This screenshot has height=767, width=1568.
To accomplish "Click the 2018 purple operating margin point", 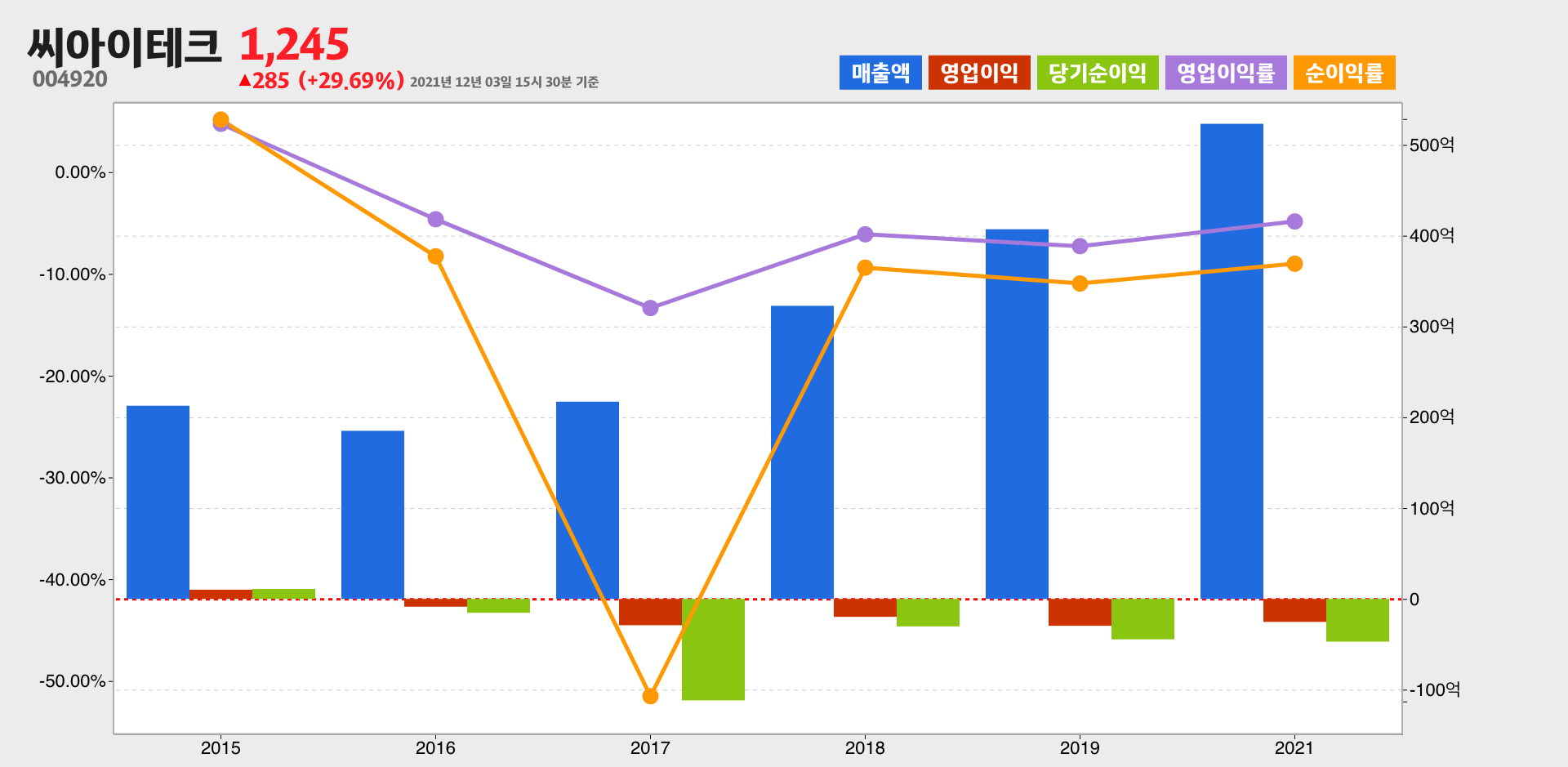I will point(865,234).
